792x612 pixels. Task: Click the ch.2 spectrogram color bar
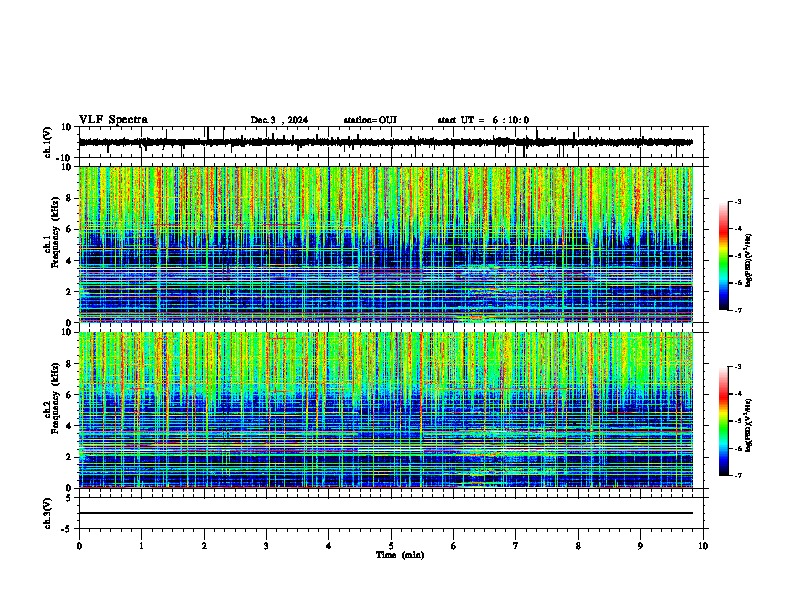[x=723, y=421]
